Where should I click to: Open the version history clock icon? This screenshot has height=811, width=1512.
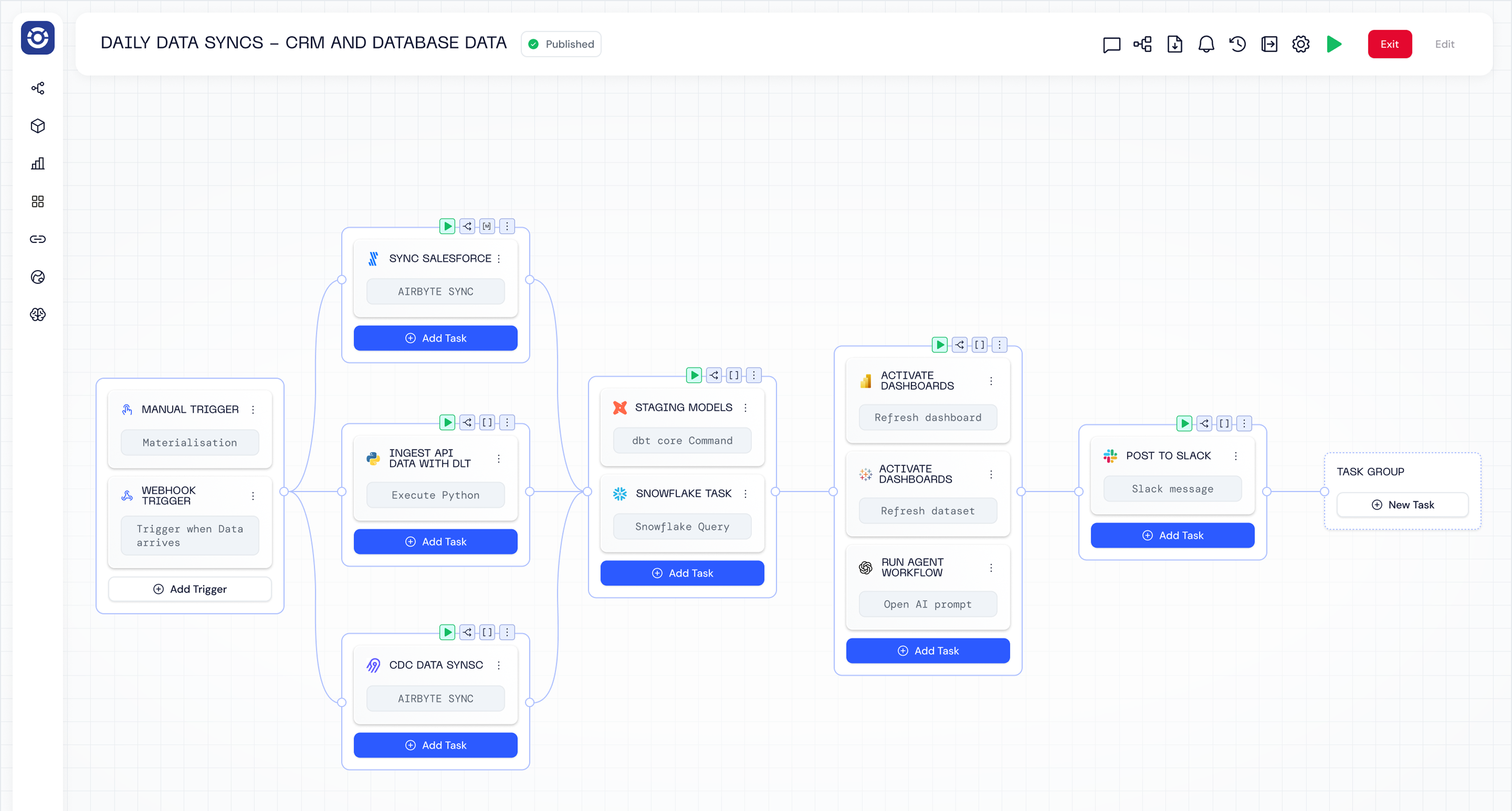tap(1237, 45)
